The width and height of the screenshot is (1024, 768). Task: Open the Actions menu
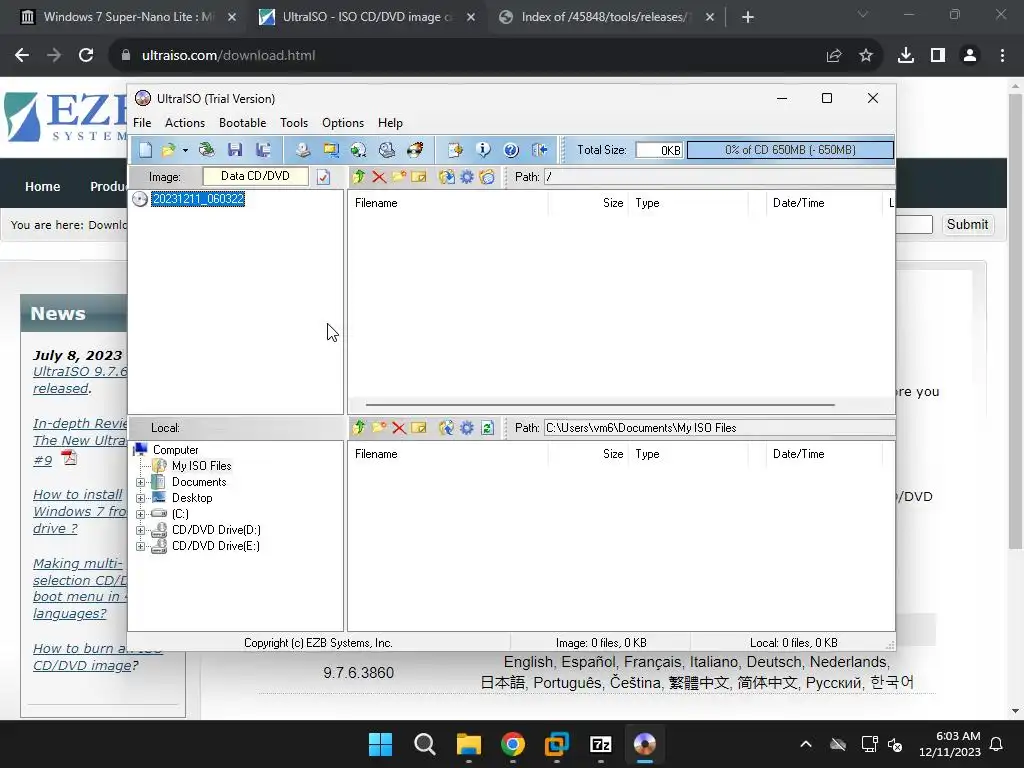tap(185, 123)
